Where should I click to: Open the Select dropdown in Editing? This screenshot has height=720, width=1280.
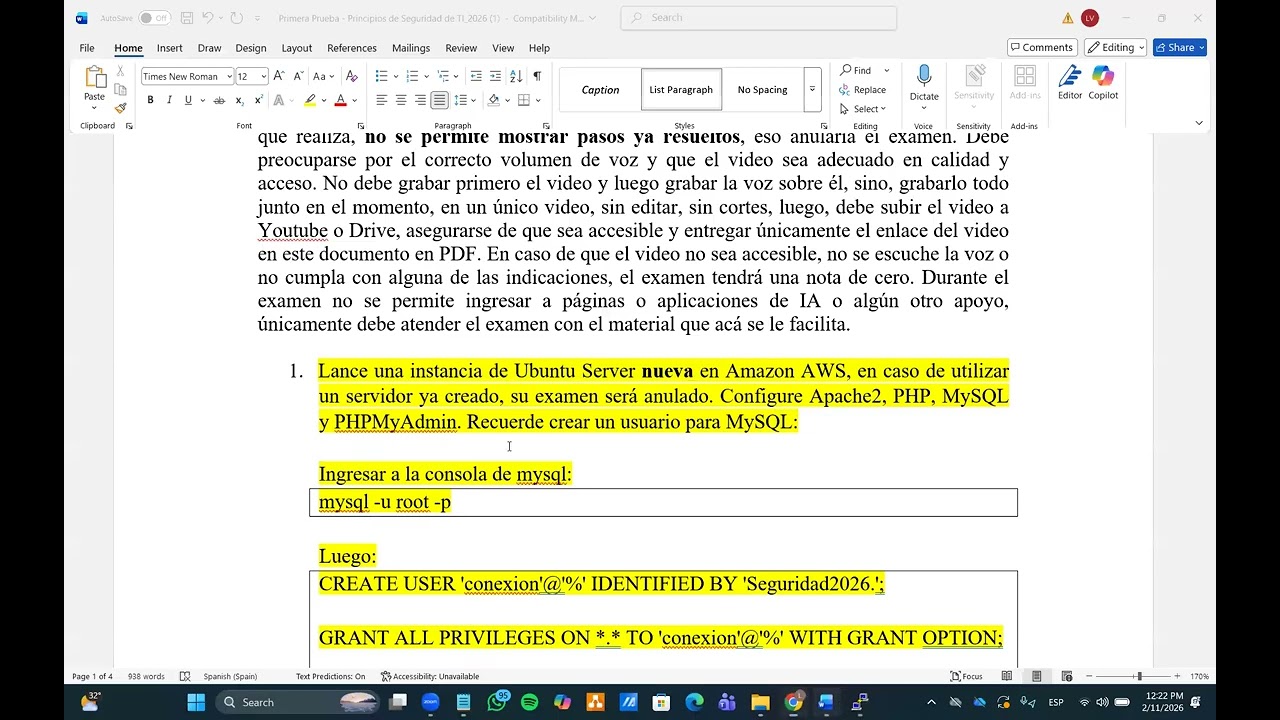click(x=863, y=109)
